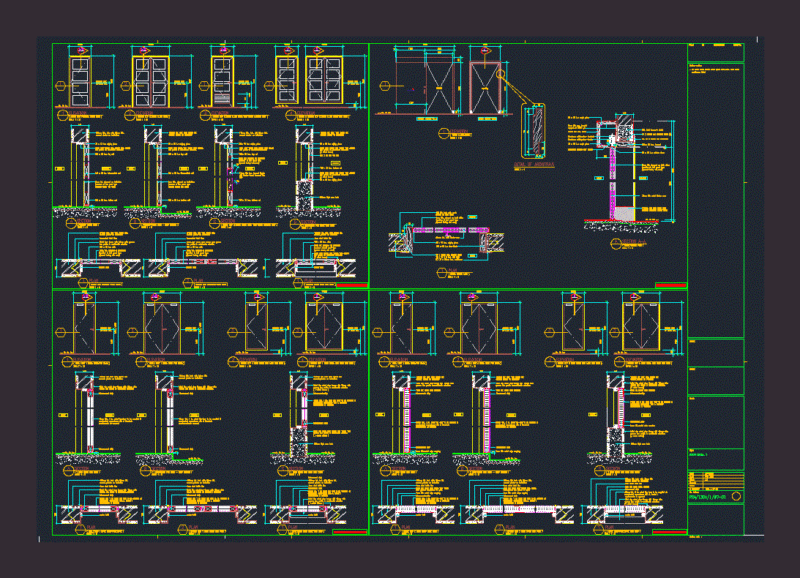The image size is (800, 578).
Task: Click the red stamp in bottom-left sheet corner
Action: 349,532
